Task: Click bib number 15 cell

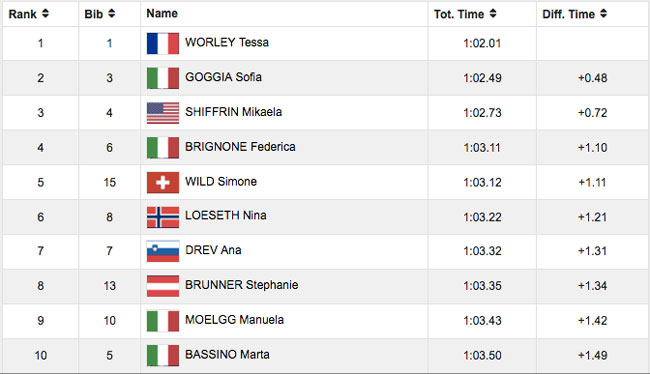Action: 109,182
